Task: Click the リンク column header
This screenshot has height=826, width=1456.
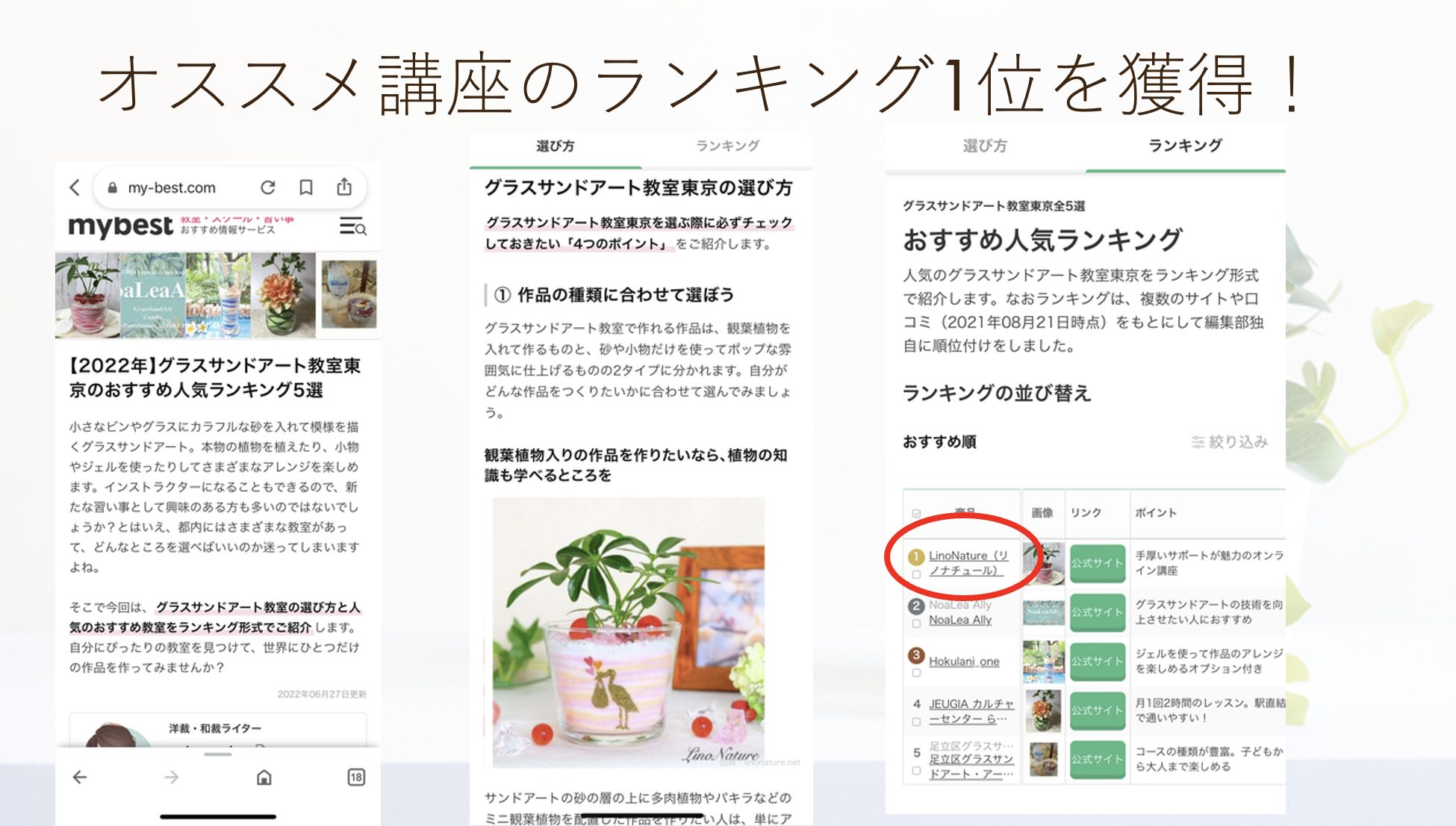Action: click(x=1086, y=513)
